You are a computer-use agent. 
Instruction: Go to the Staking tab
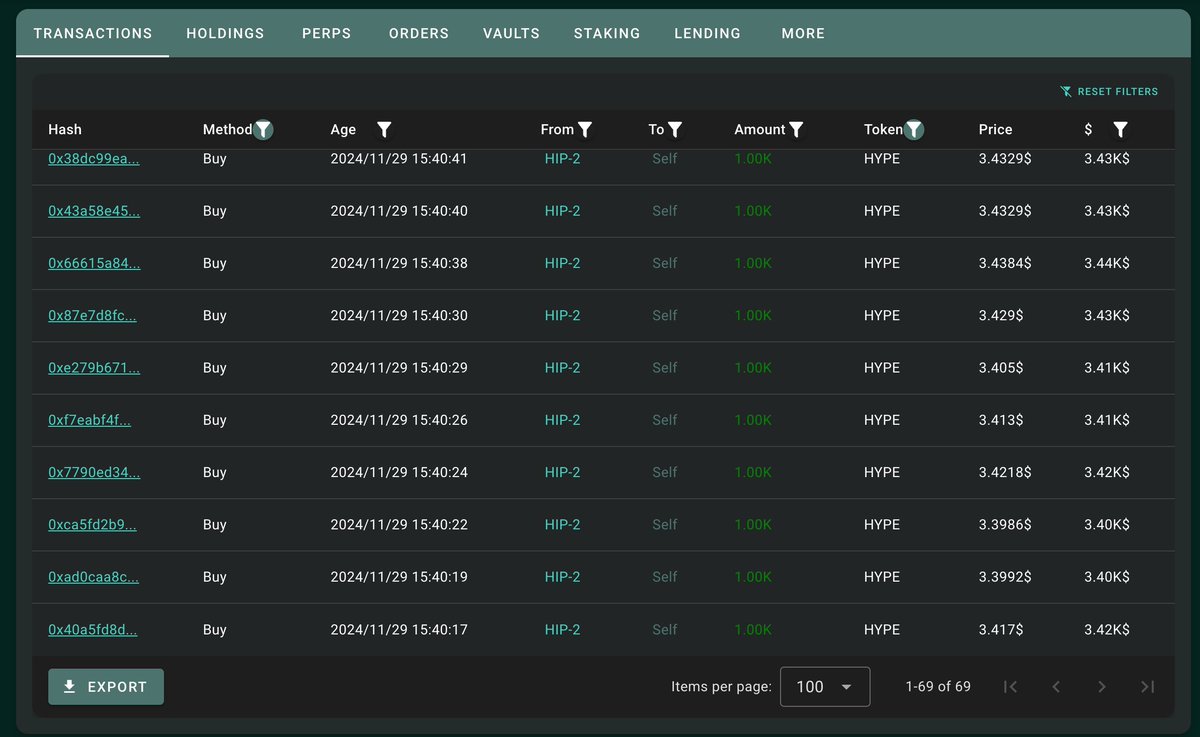[607, 33]
